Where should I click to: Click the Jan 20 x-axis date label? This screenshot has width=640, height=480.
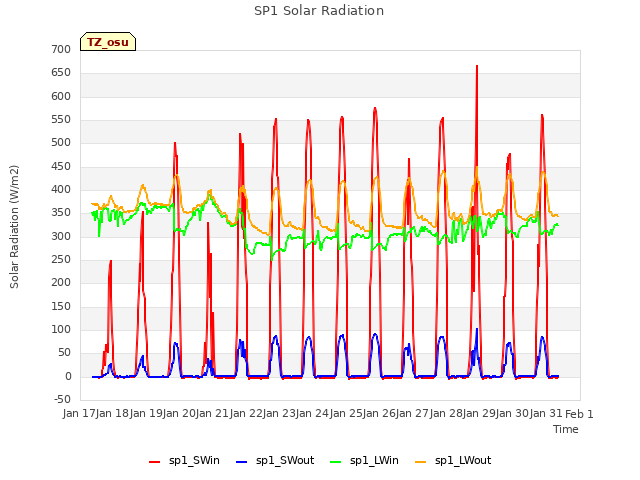click(x=180, y=414)
